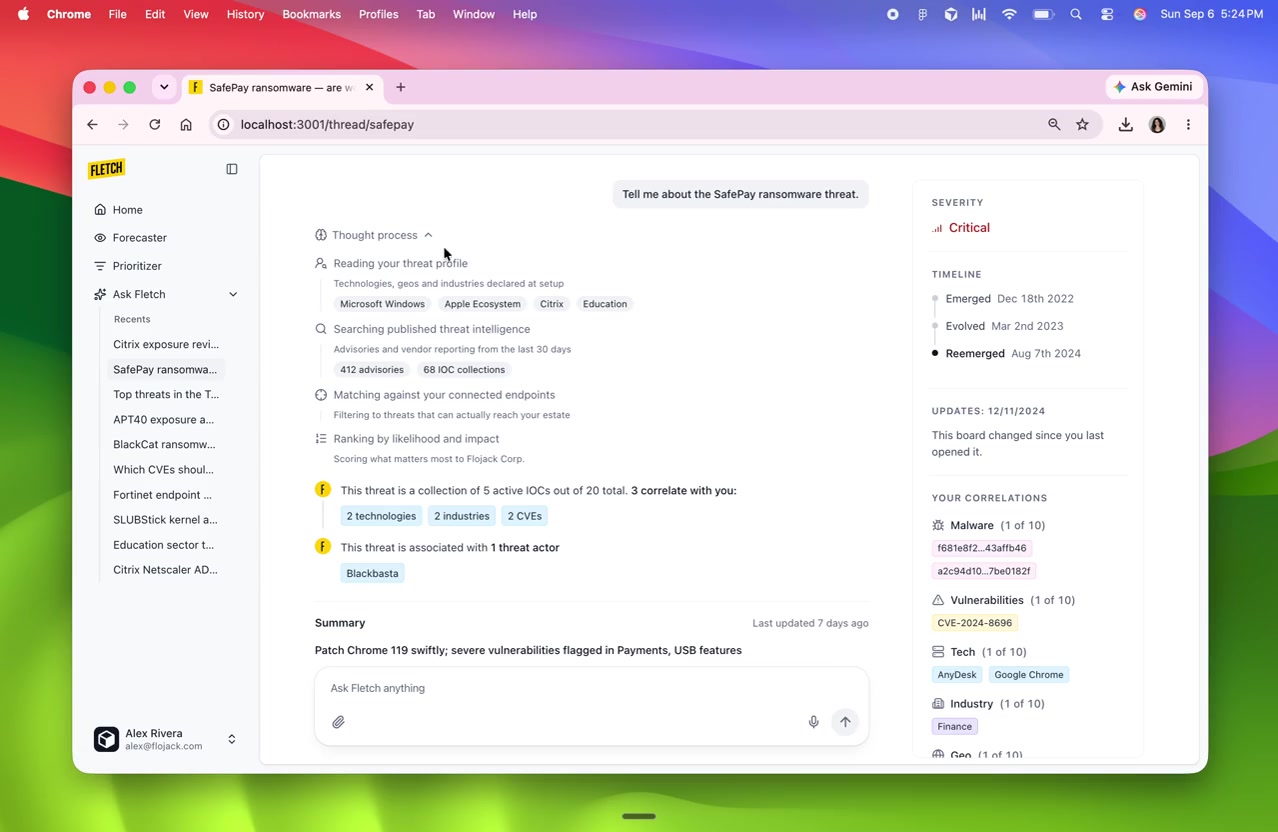
Task: Open the Chrome tab search dropdown
Action: click(164, 87)
